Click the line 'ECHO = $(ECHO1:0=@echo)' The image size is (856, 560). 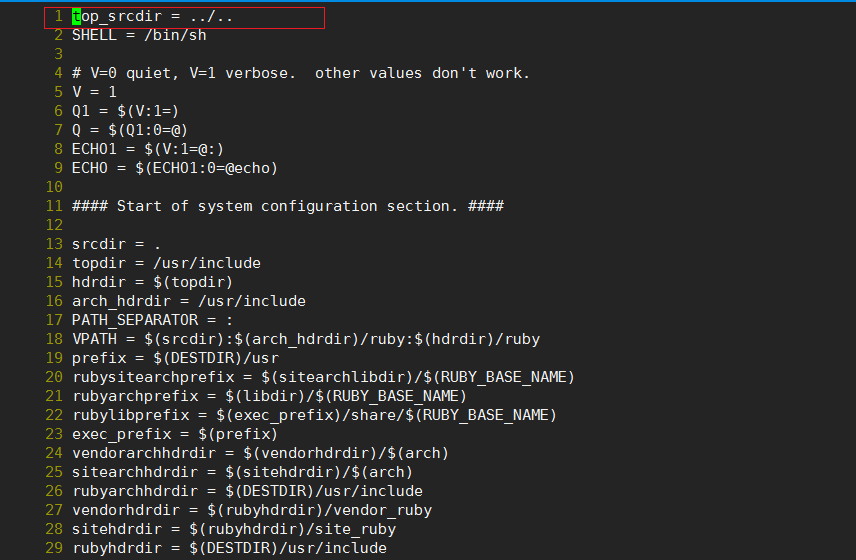click(175, 168)
